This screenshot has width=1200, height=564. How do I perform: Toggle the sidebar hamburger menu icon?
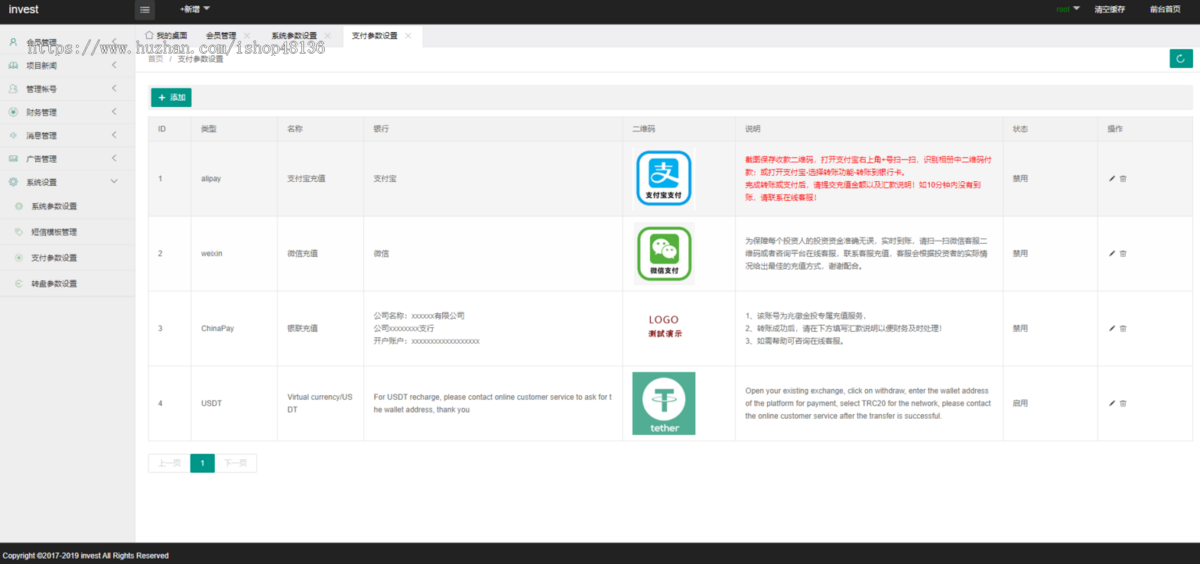(x=145, y=10)
